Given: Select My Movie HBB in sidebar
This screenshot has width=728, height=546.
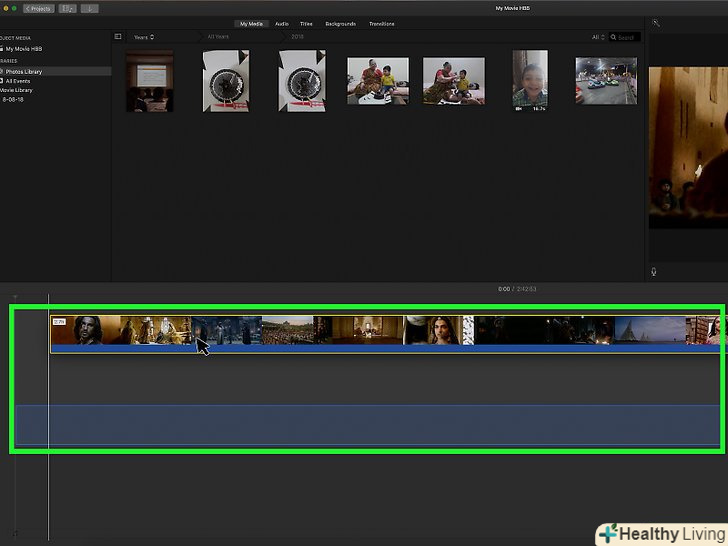Looking at the screenshot, I should [x=27, y=48].
